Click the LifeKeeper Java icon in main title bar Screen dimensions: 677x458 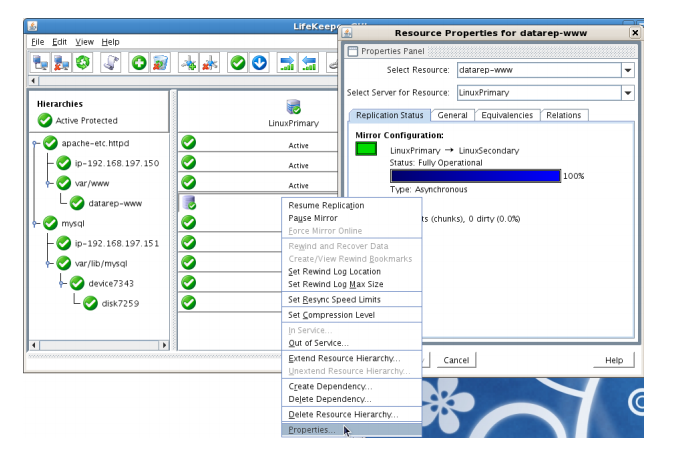32,26
